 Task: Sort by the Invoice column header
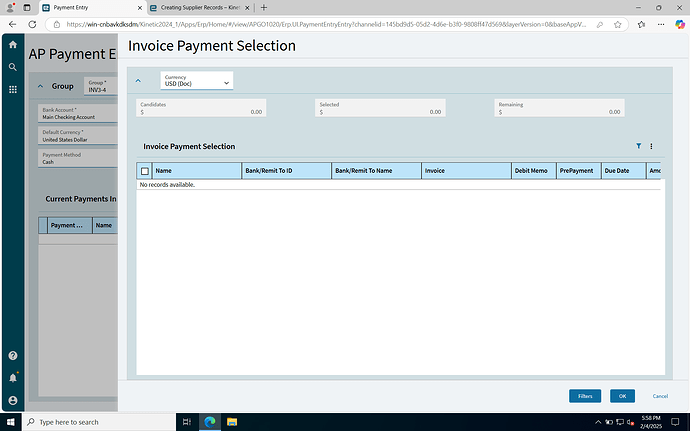coord(466,171)
